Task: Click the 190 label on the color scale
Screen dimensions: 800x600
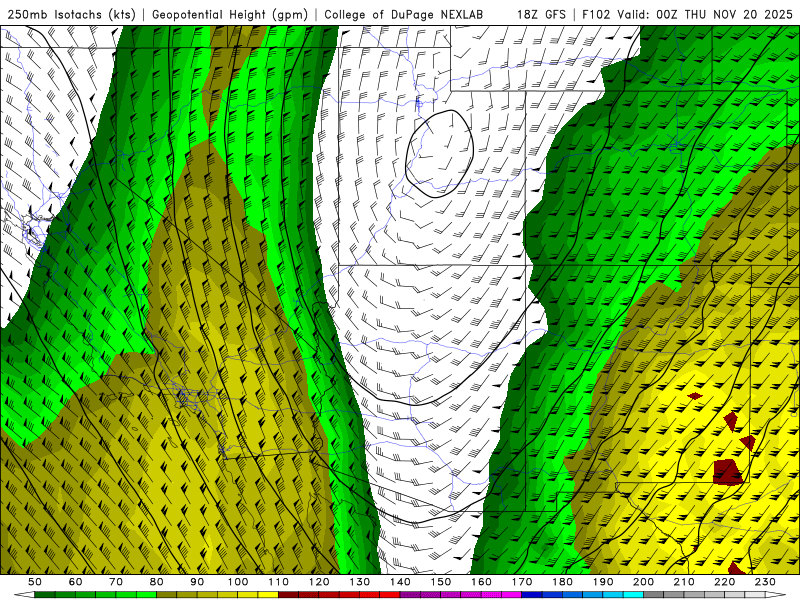Action: click(603, 582)
